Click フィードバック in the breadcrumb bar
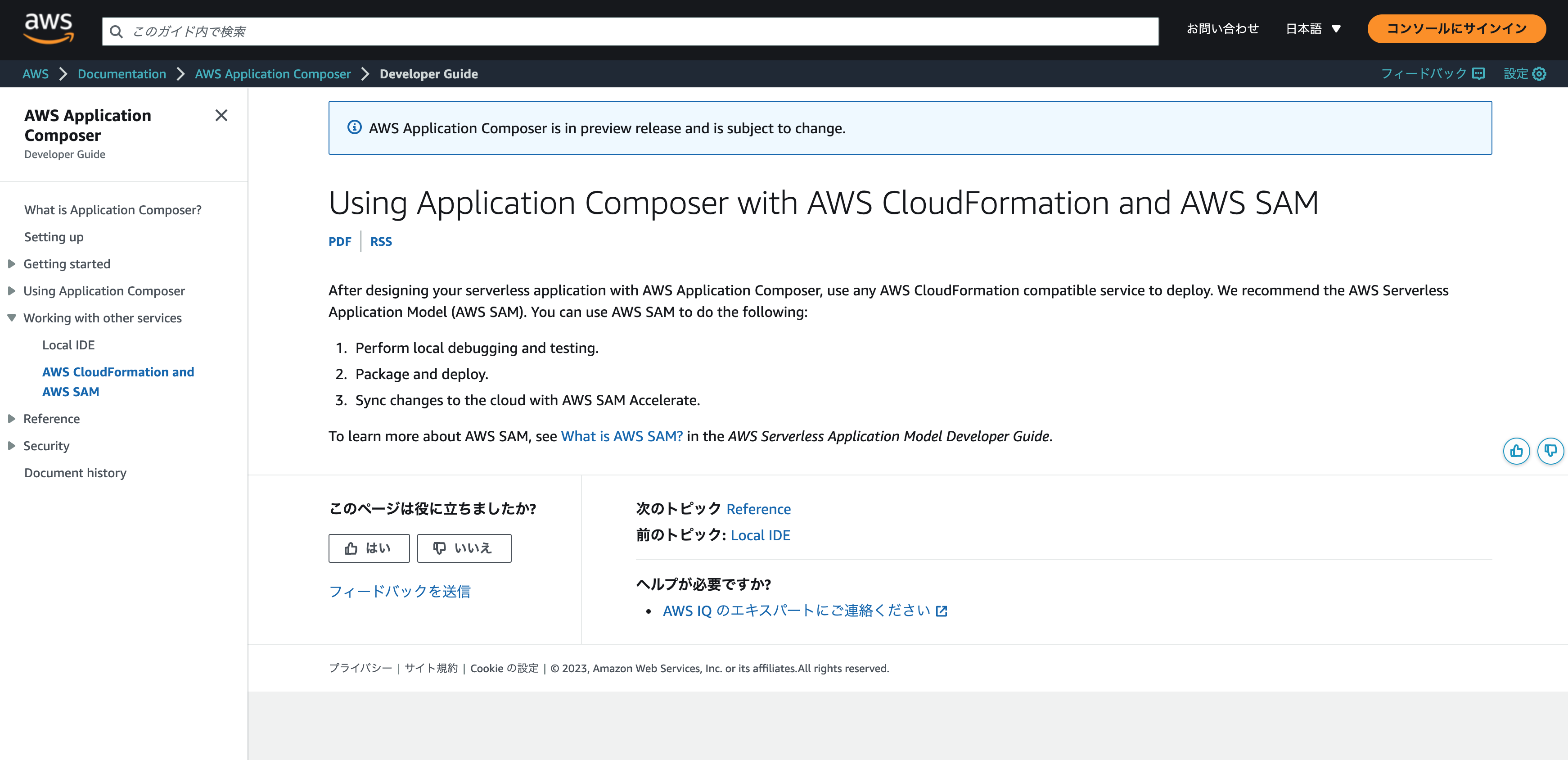 pyautogui.click(x=1424, y=74)
